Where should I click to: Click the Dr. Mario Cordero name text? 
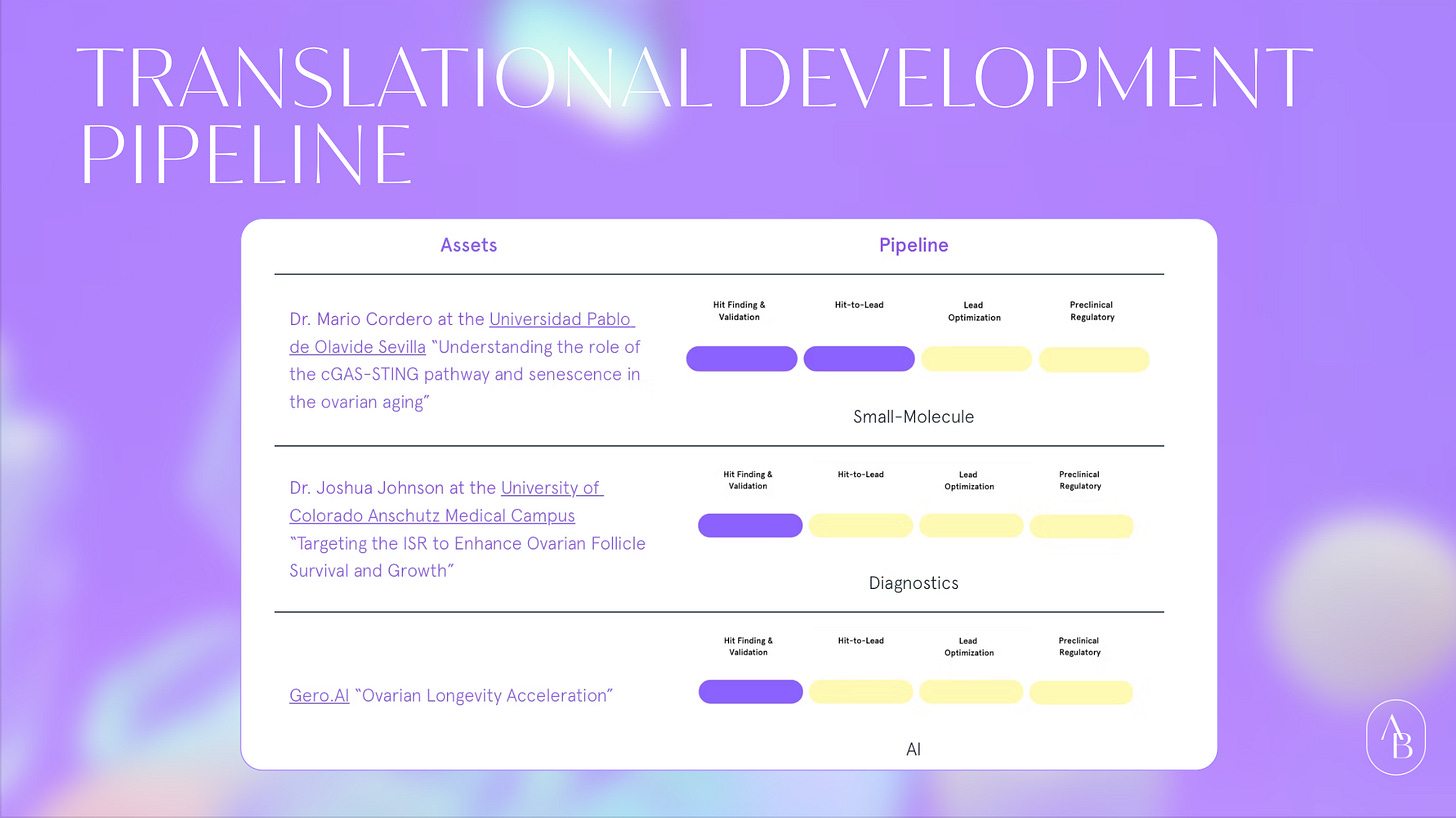point(363,319)
